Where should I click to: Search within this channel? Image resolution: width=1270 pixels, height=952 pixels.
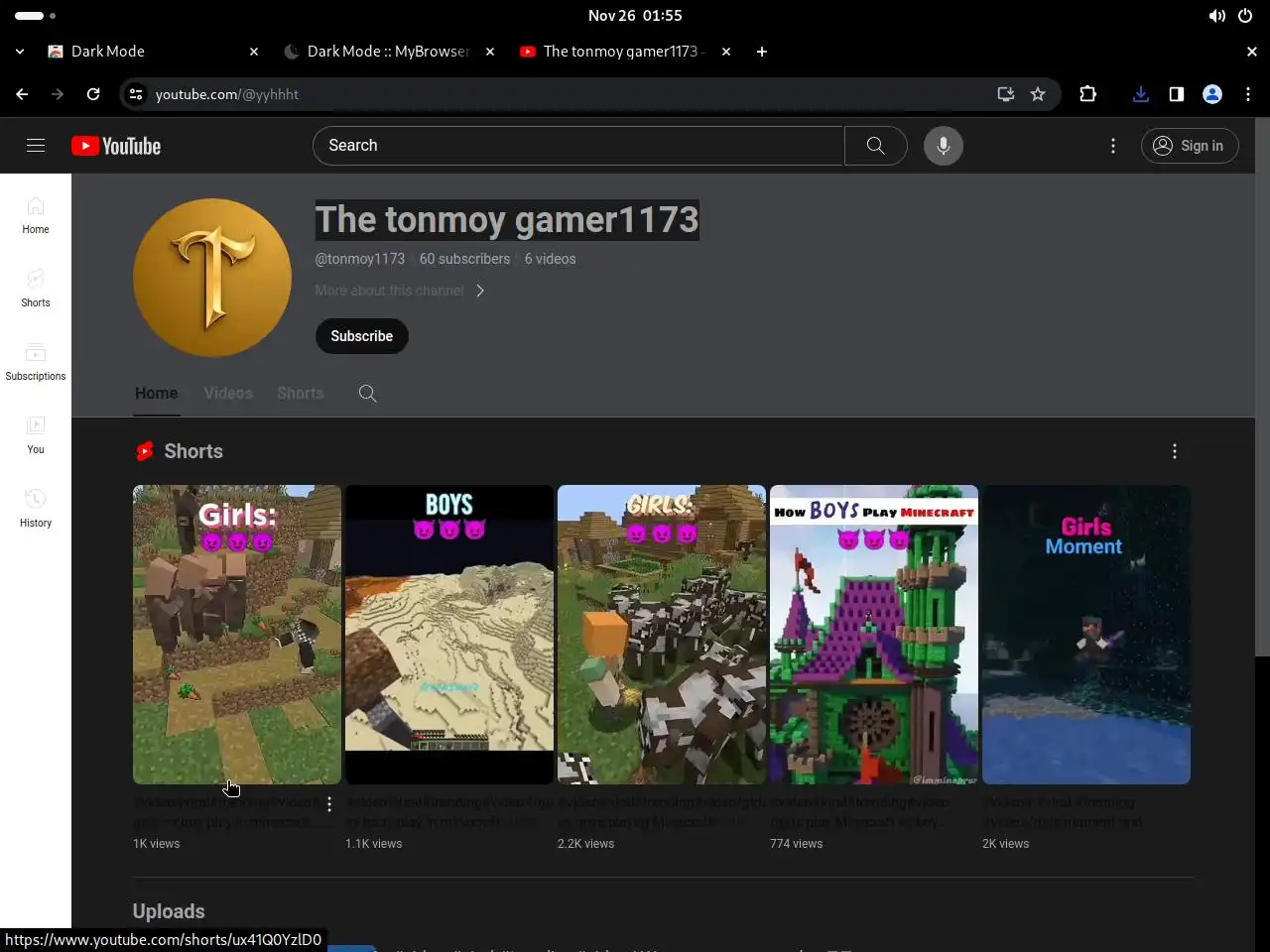coord(367,394)
